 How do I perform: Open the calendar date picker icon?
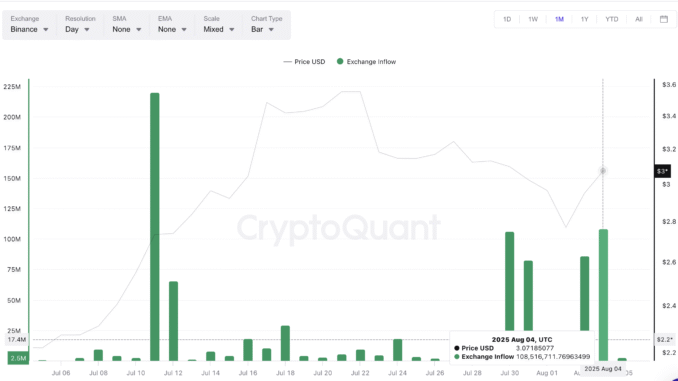click(664, 19)
